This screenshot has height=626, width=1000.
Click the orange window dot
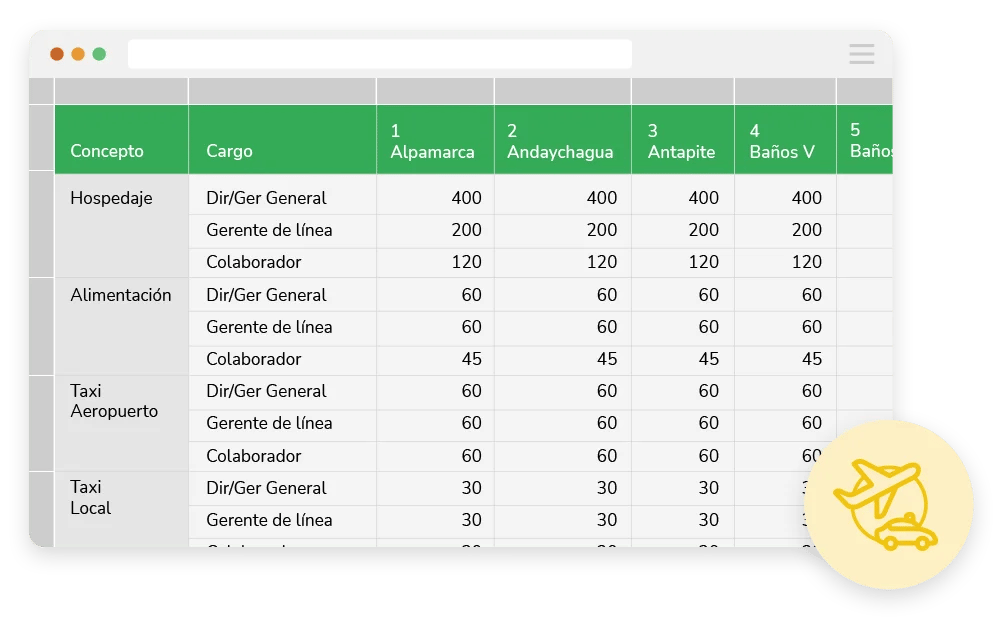point(78,54)
